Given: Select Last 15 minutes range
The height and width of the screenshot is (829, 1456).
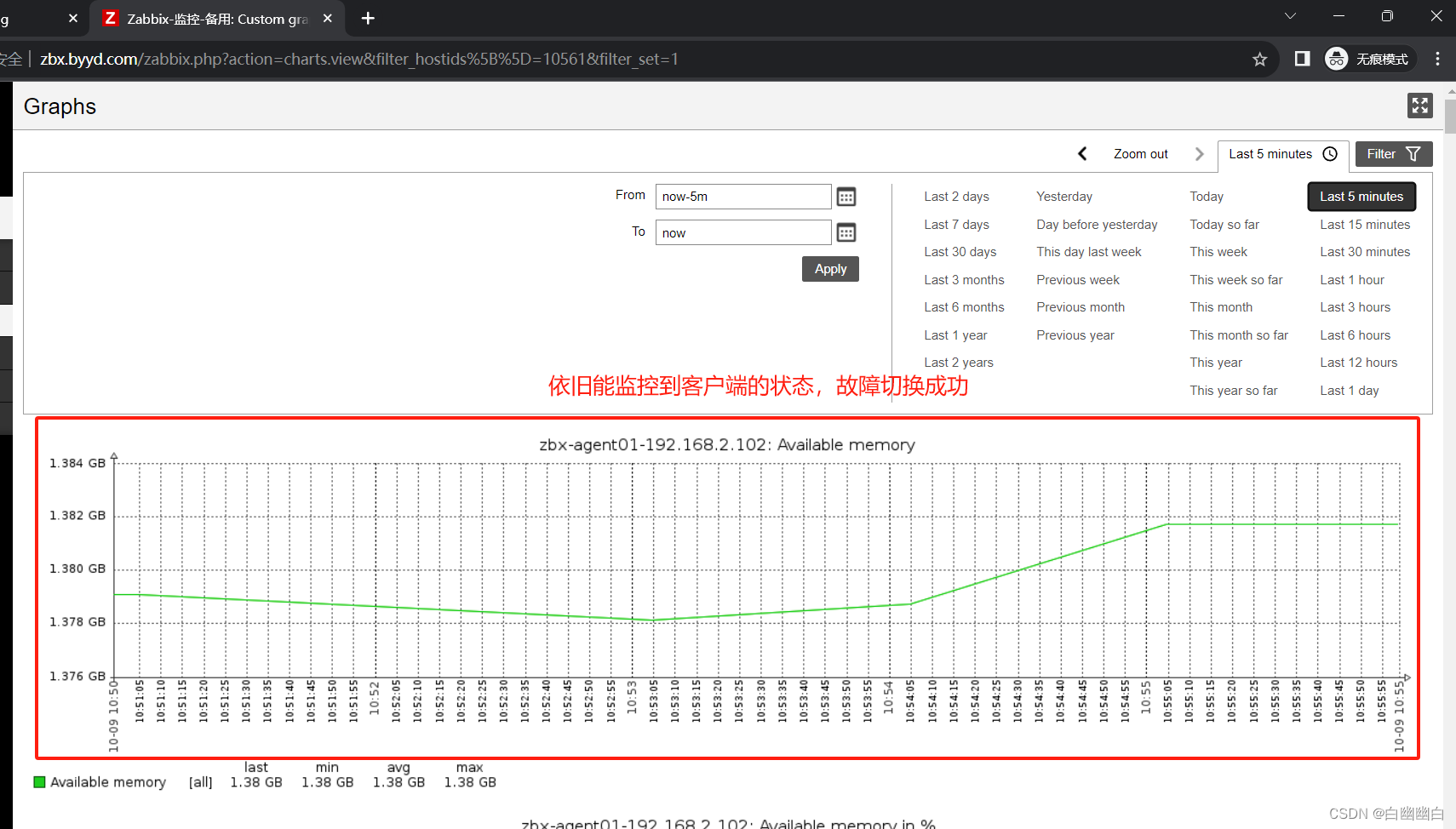Looking at the screenshot, I should click(x=1365, y=225).
